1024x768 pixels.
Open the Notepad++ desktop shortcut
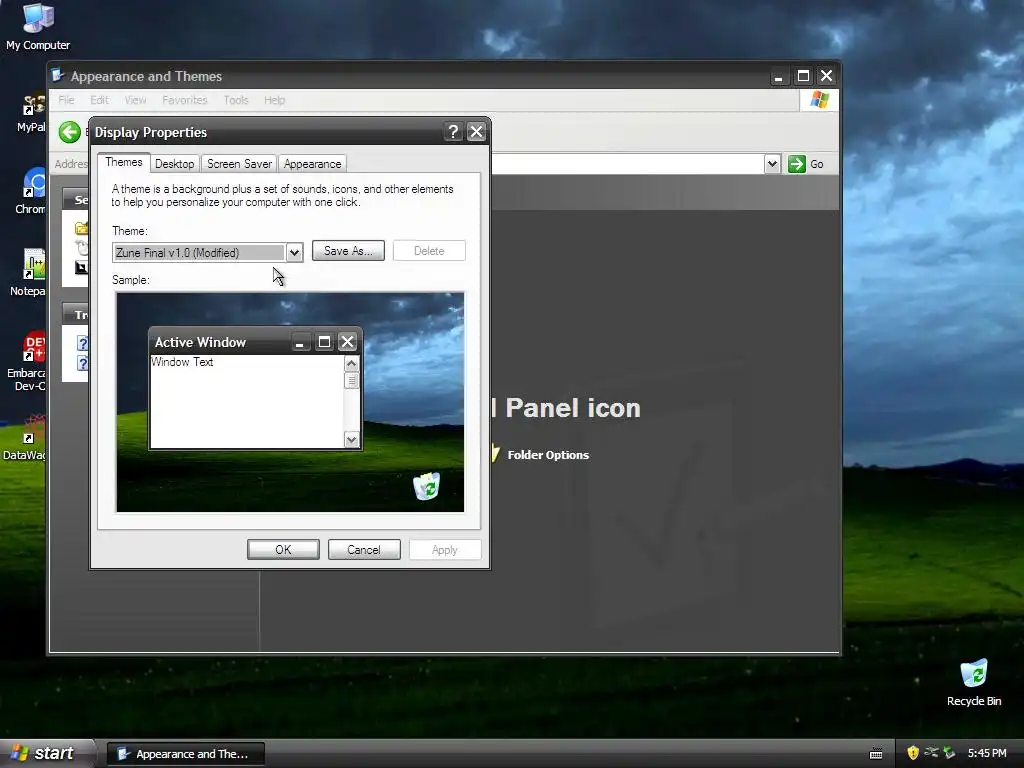(29, 273)
